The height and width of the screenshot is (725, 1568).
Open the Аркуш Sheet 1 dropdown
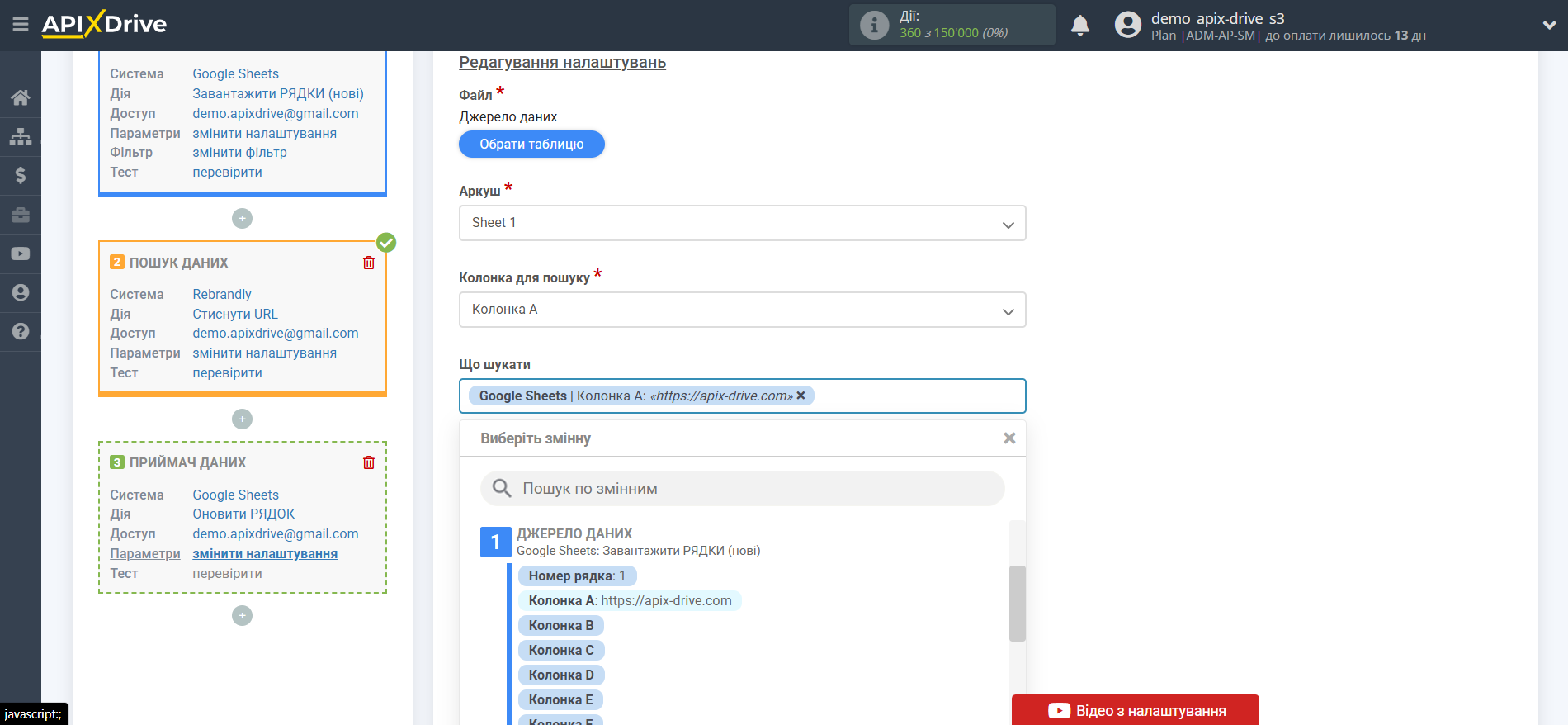[742, 223]
